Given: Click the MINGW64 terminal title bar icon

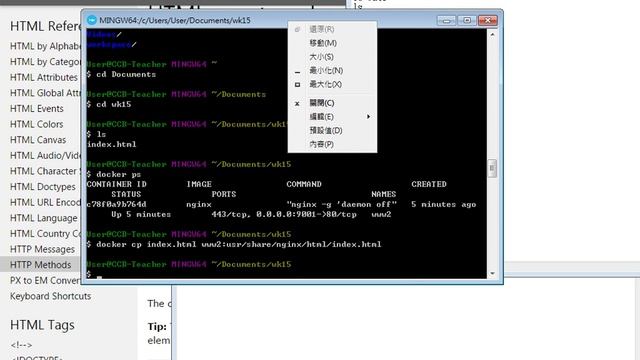Looking at the screenshot, I should 92,20.
